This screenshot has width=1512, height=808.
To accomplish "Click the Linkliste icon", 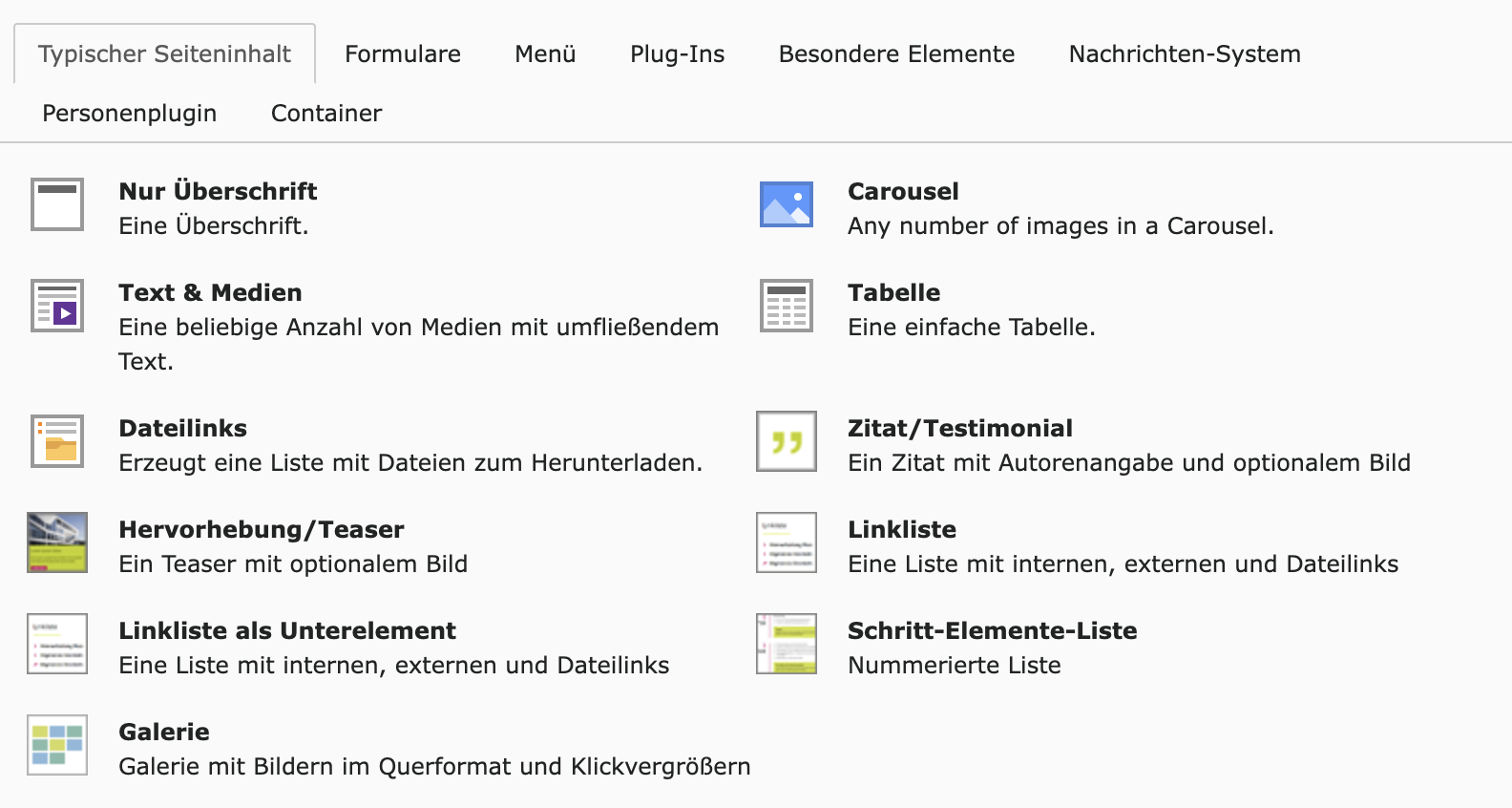I will point(787,542).
